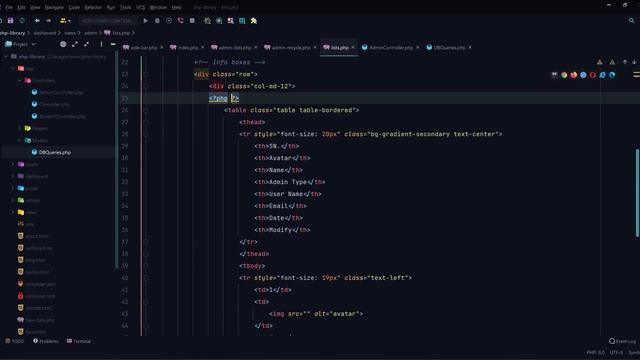Open the user accounts dropdown in toolbar
The image size is (640, 360).
tap(65, 20)
